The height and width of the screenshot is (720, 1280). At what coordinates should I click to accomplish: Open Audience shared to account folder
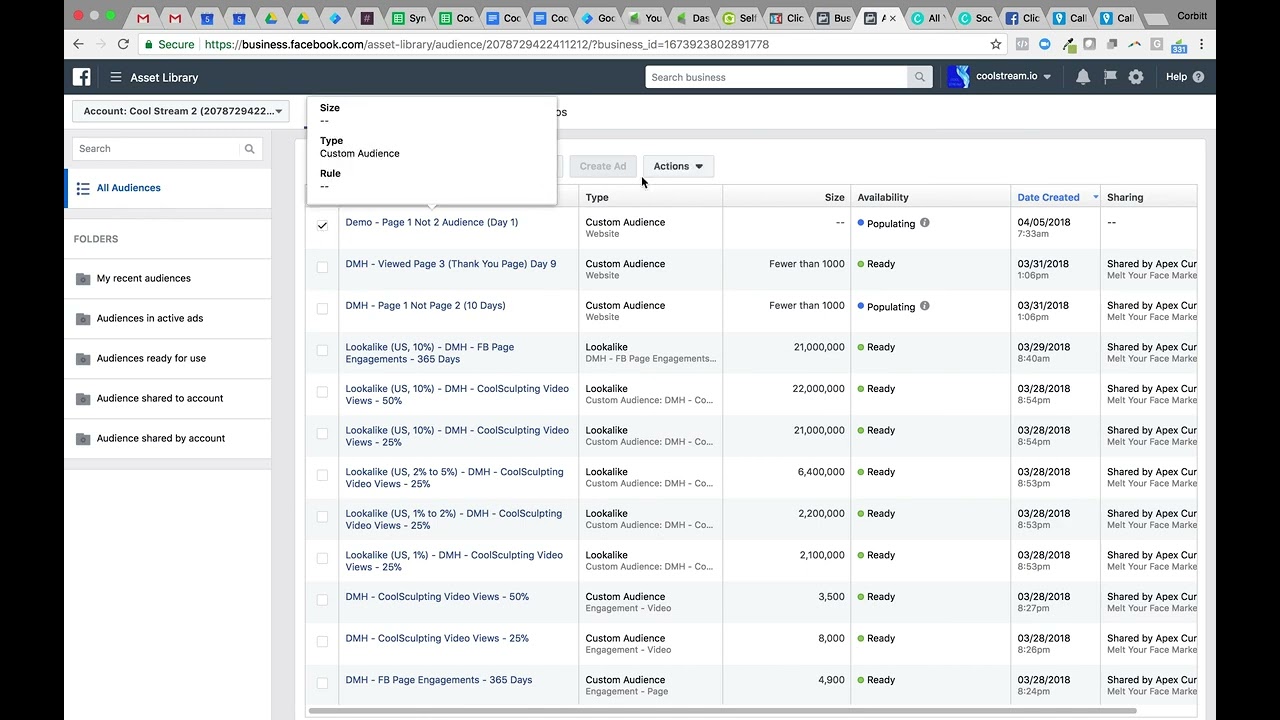[x=168, y=399]
